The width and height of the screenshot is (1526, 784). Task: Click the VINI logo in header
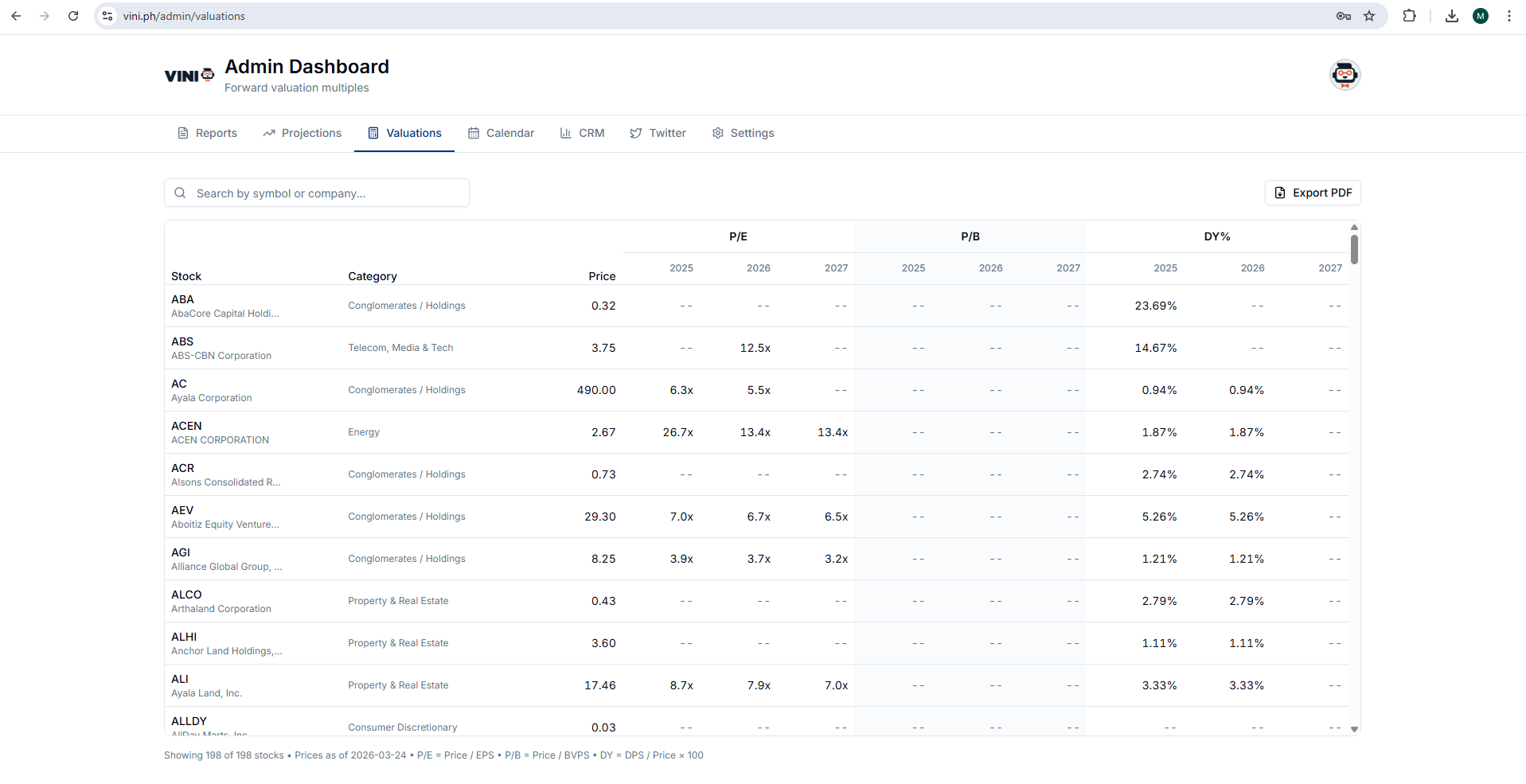coord(189,76)
